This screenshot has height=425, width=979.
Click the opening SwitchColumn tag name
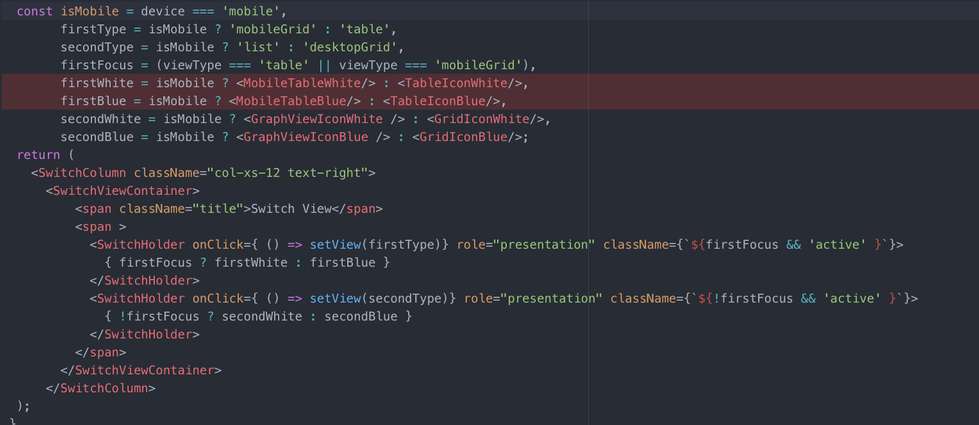click(x=82, y=173)
